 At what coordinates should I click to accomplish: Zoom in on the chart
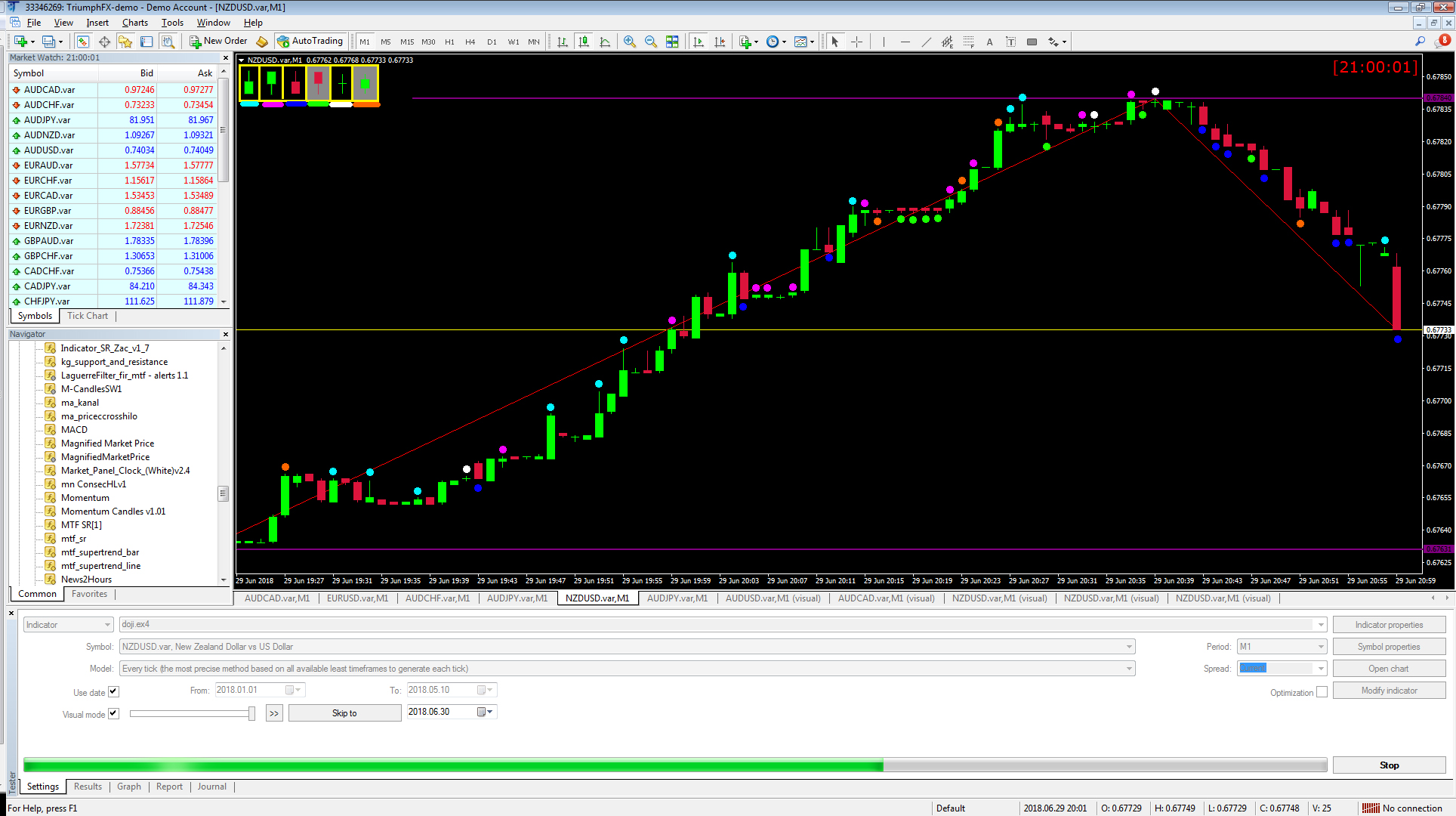click(629, 42)
